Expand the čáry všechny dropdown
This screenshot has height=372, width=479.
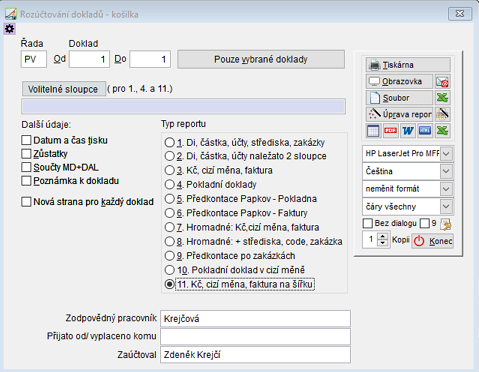(x=446, y=207)
